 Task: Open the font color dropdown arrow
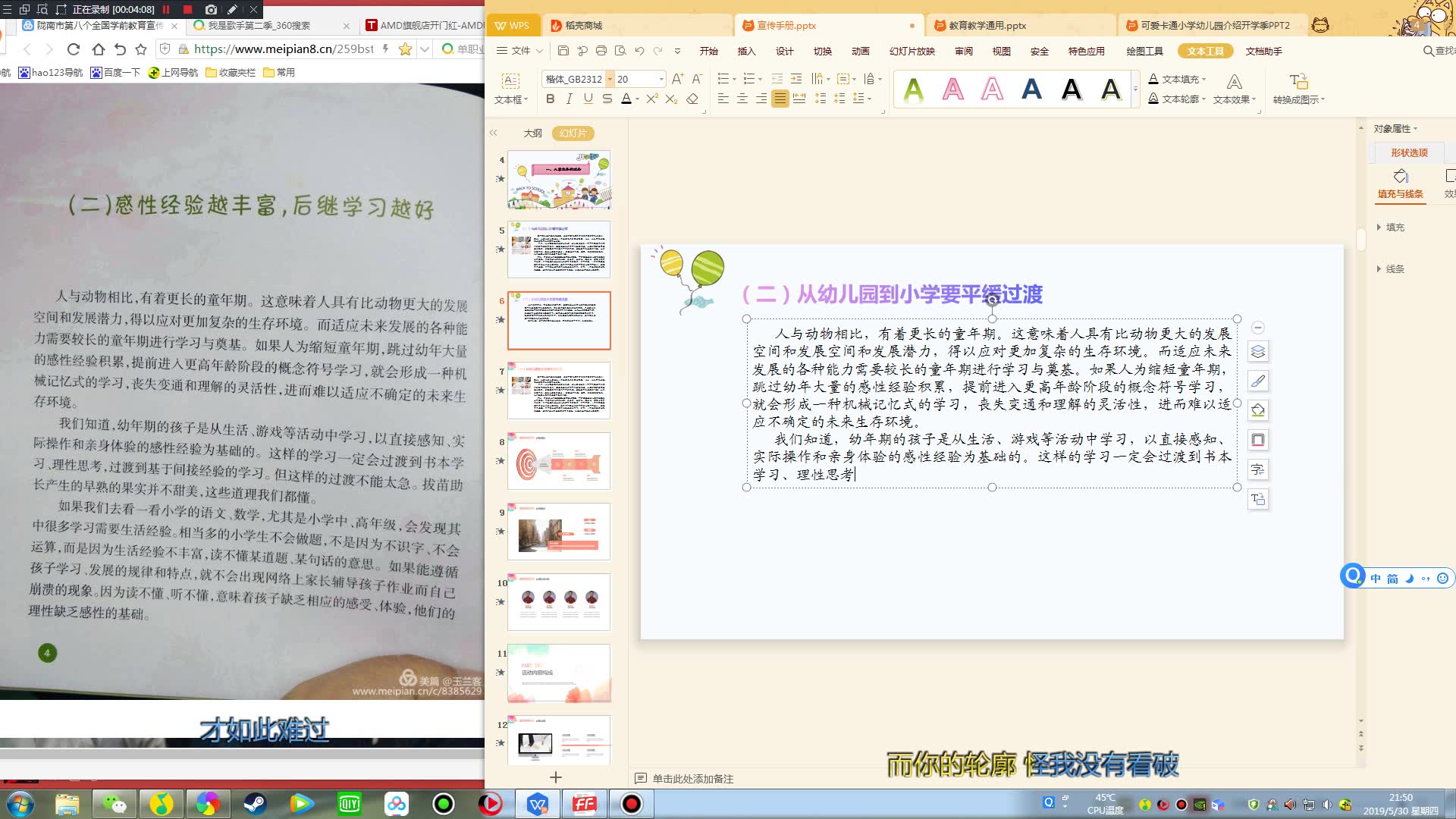[x=637, y=99]
